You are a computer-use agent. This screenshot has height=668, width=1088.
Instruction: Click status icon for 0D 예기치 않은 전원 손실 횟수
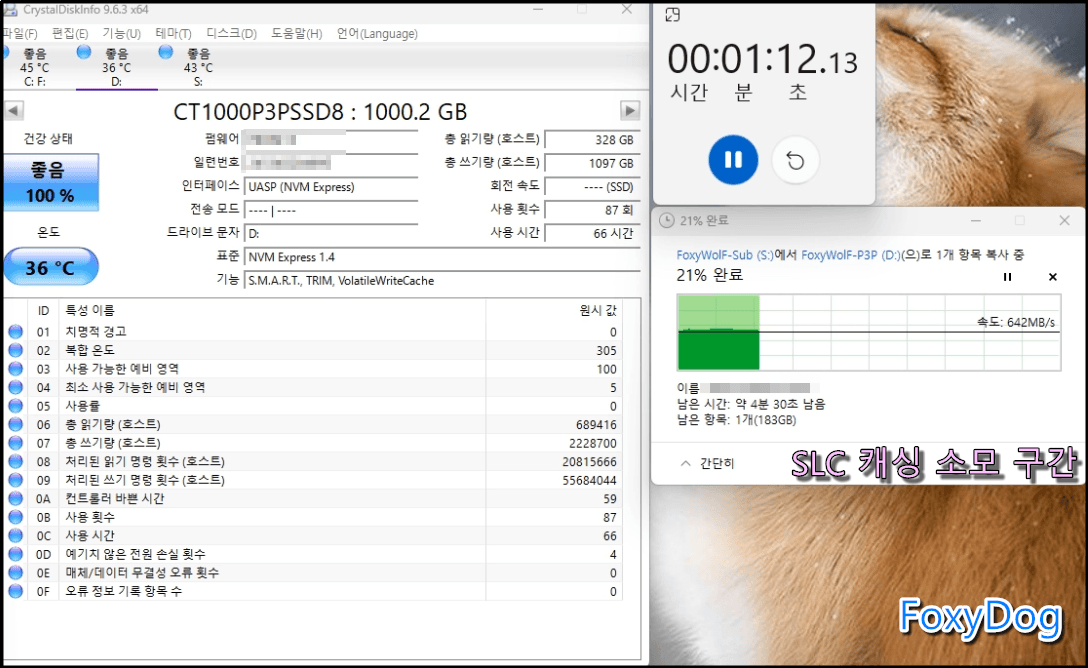(15, 554)
